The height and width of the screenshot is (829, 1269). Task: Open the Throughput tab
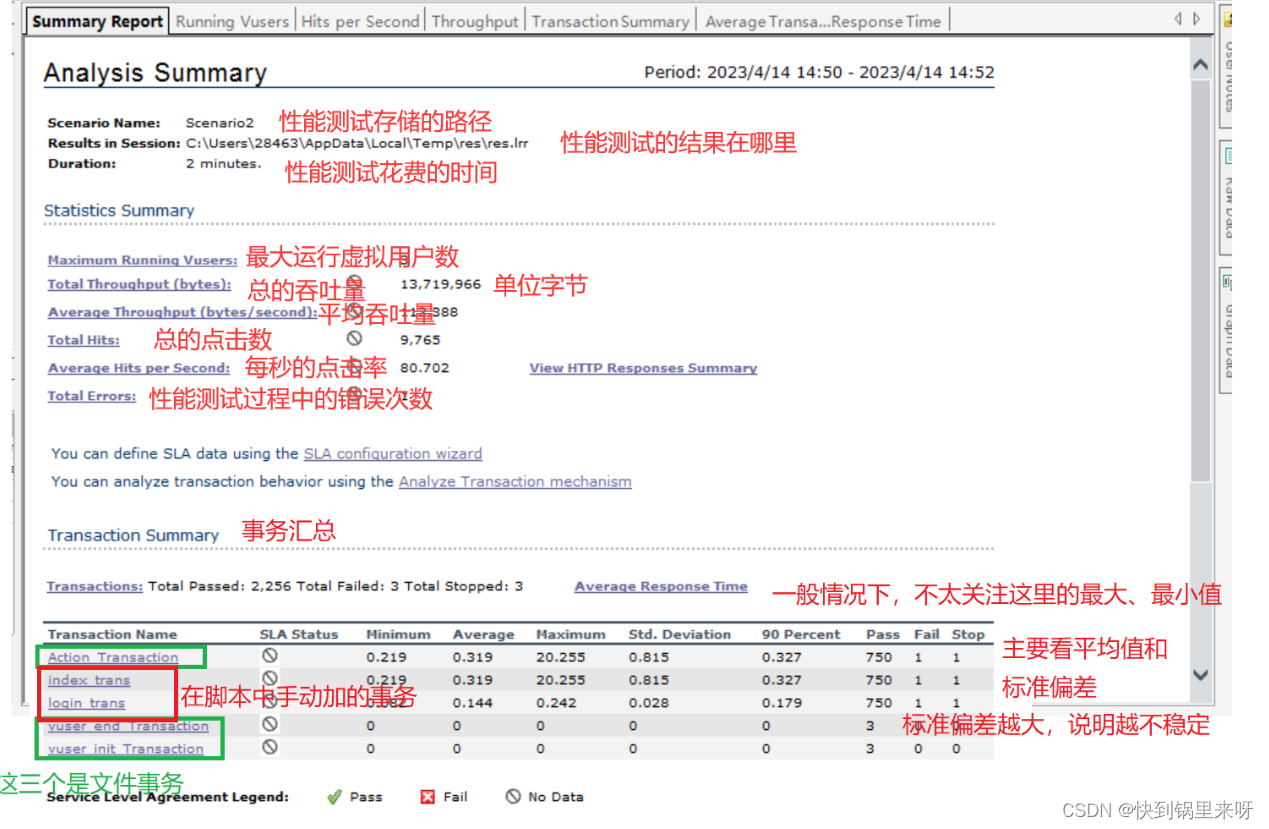474,19
